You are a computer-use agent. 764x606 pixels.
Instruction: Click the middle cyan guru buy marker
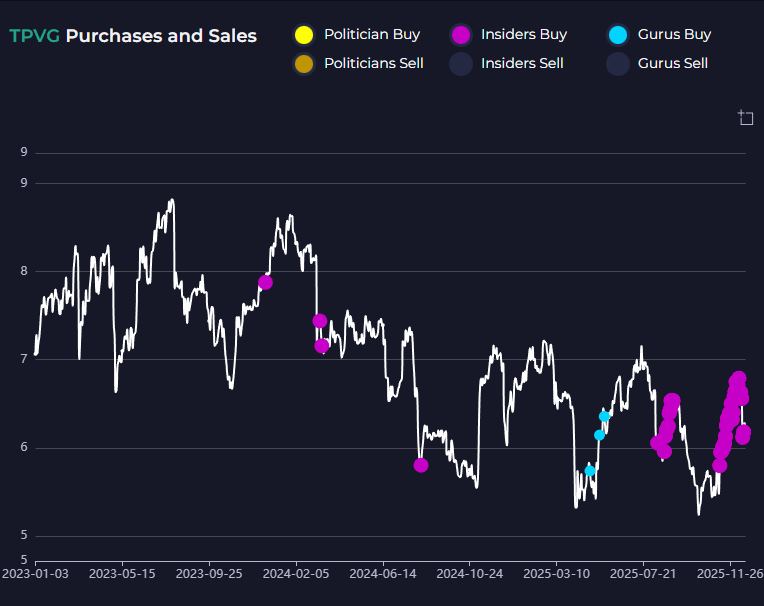(x=599, y=435)
